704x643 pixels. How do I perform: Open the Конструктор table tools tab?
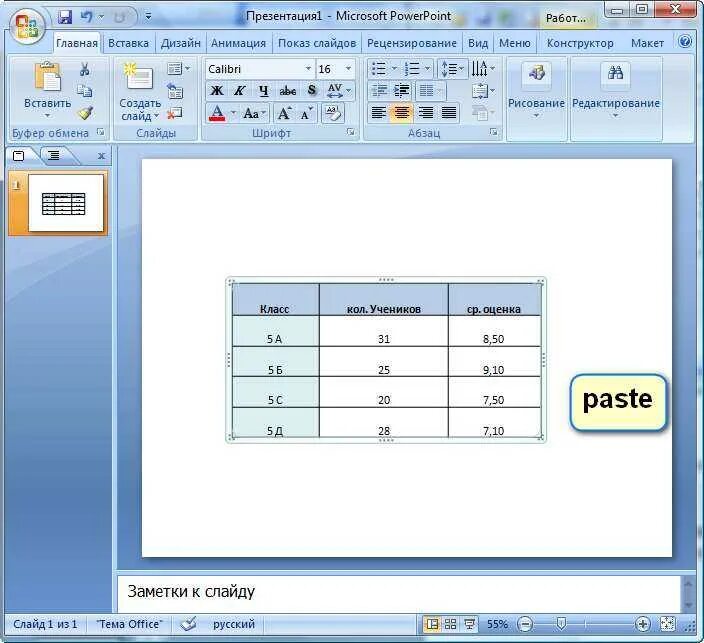tap(580, 43)
